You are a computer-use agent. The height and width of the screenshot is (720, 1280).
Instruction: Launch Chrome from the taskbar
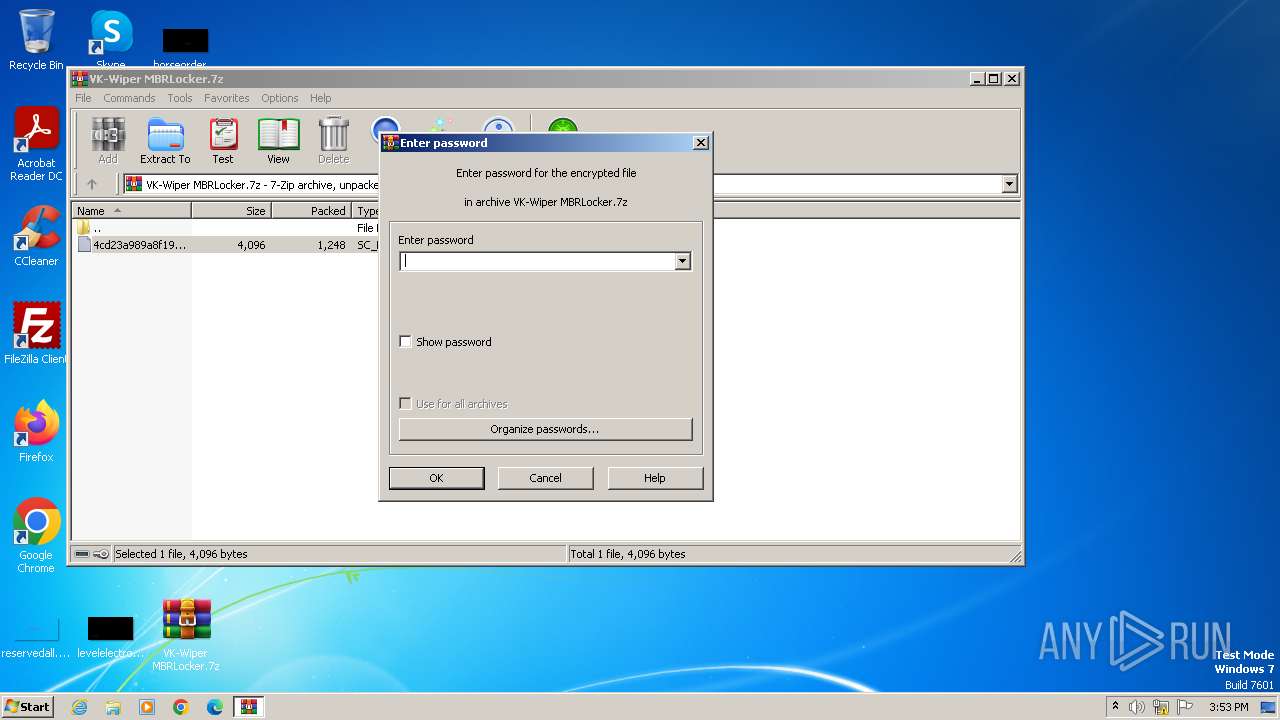coord(181,707)
